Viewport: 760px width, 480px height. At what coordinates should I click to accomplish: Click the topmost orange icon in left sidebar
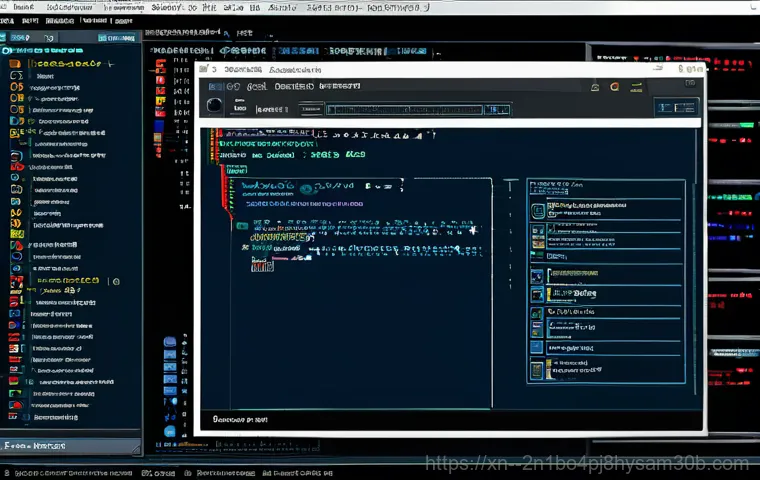pyautogui.click(x=15, y=63)
